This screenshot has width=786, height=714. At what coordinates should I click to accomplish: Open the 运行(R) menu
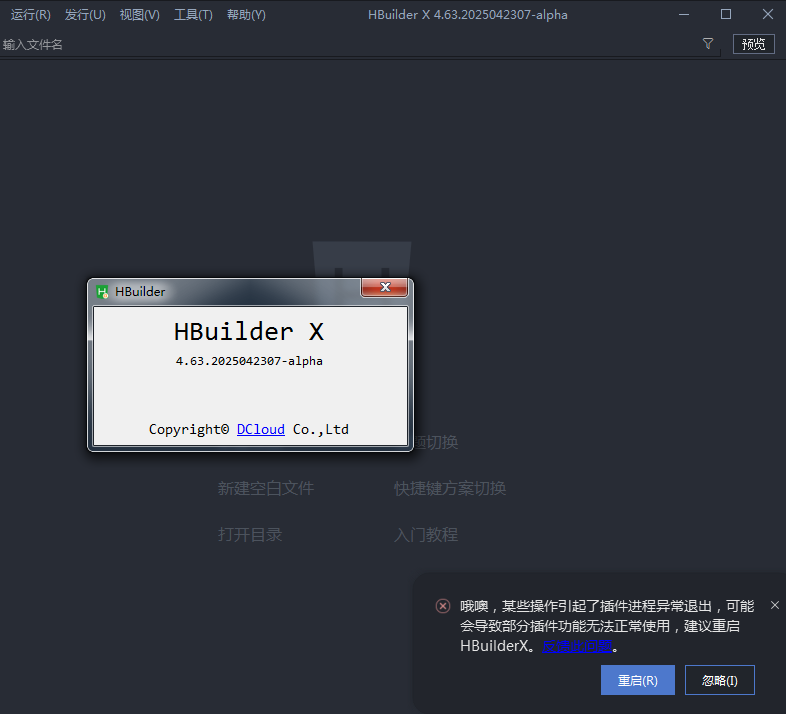point(31,15)
